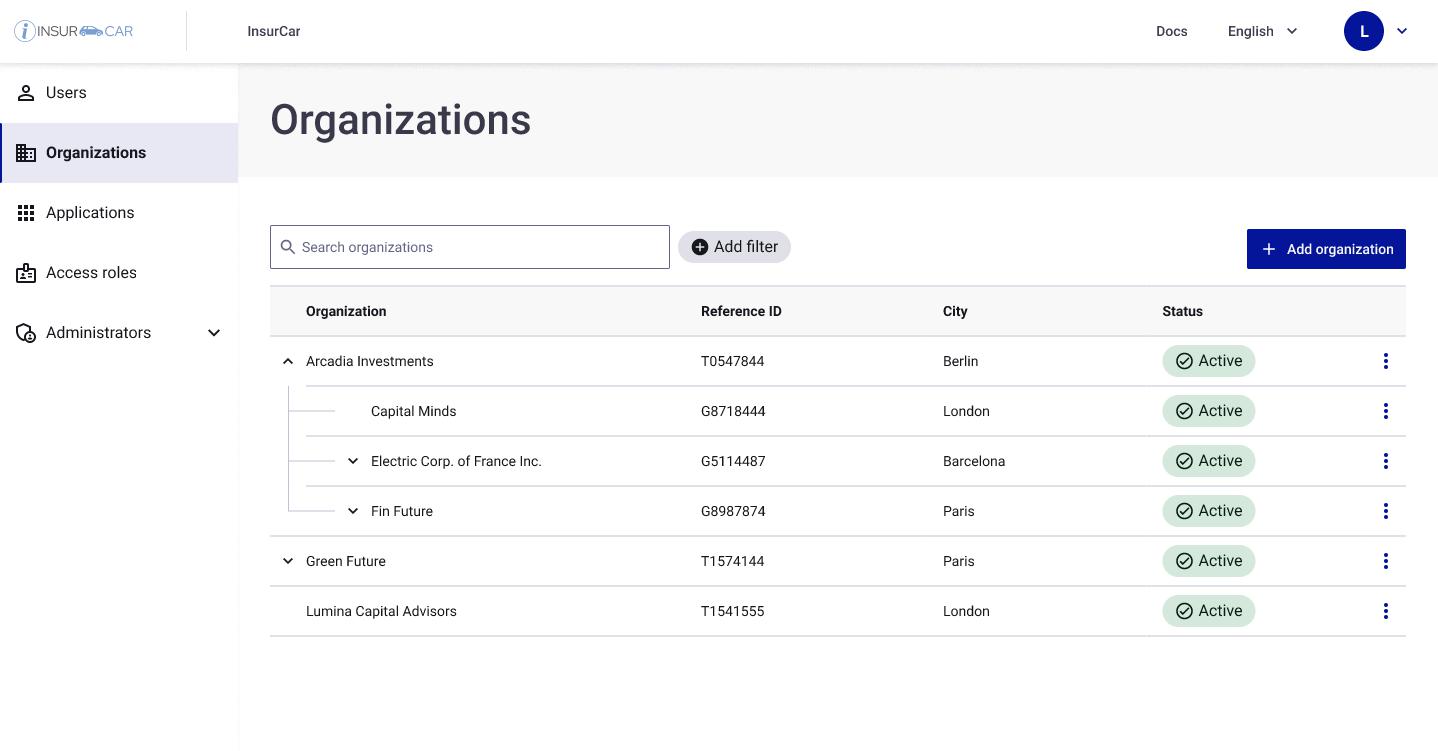
Task: Open the account menu next to the avatar
Action: 1402,31
